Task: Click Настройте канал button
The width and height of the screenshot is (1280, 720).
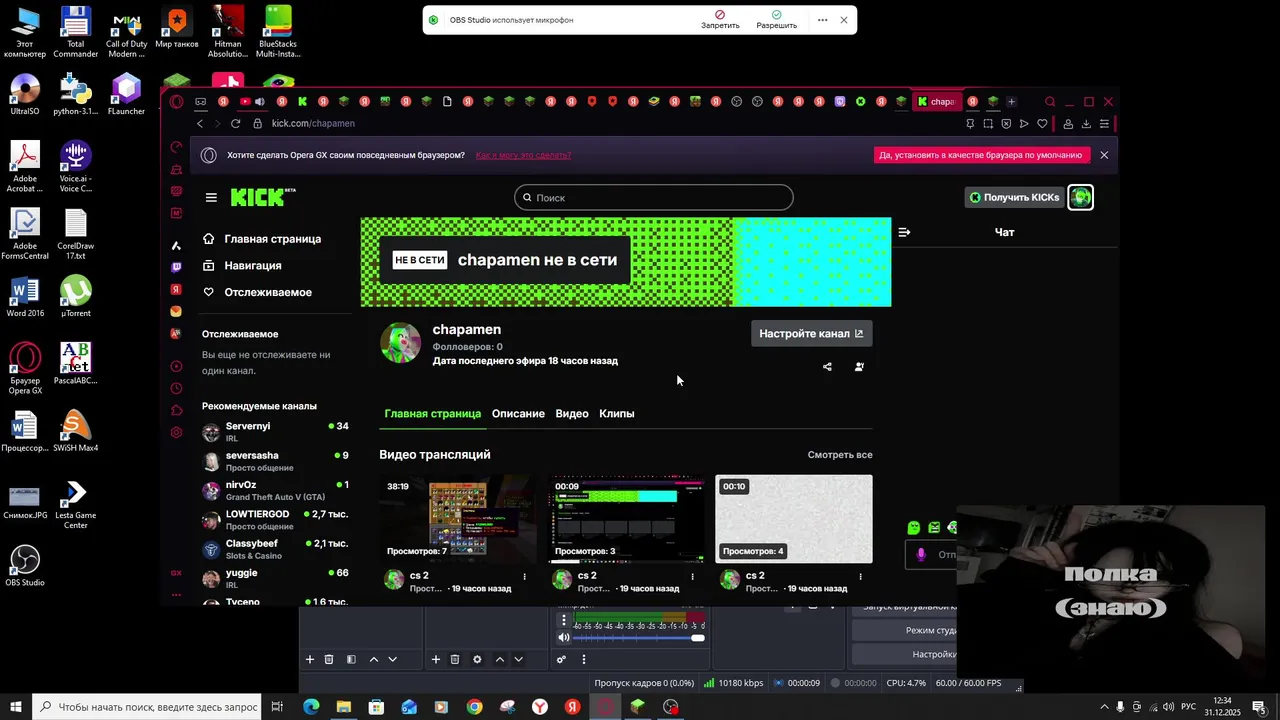Action: 811,334
